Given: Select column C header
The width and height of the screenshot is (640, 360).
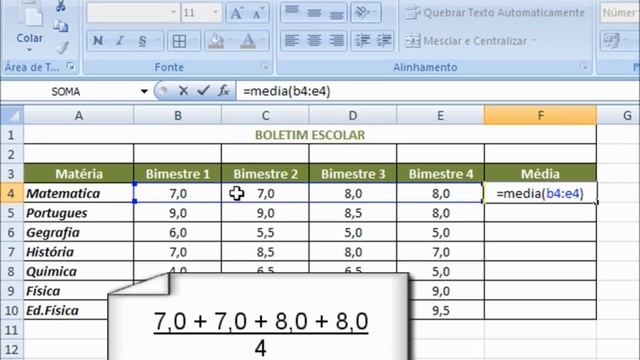Looking at the screenshot, I should tap(265, 116).
